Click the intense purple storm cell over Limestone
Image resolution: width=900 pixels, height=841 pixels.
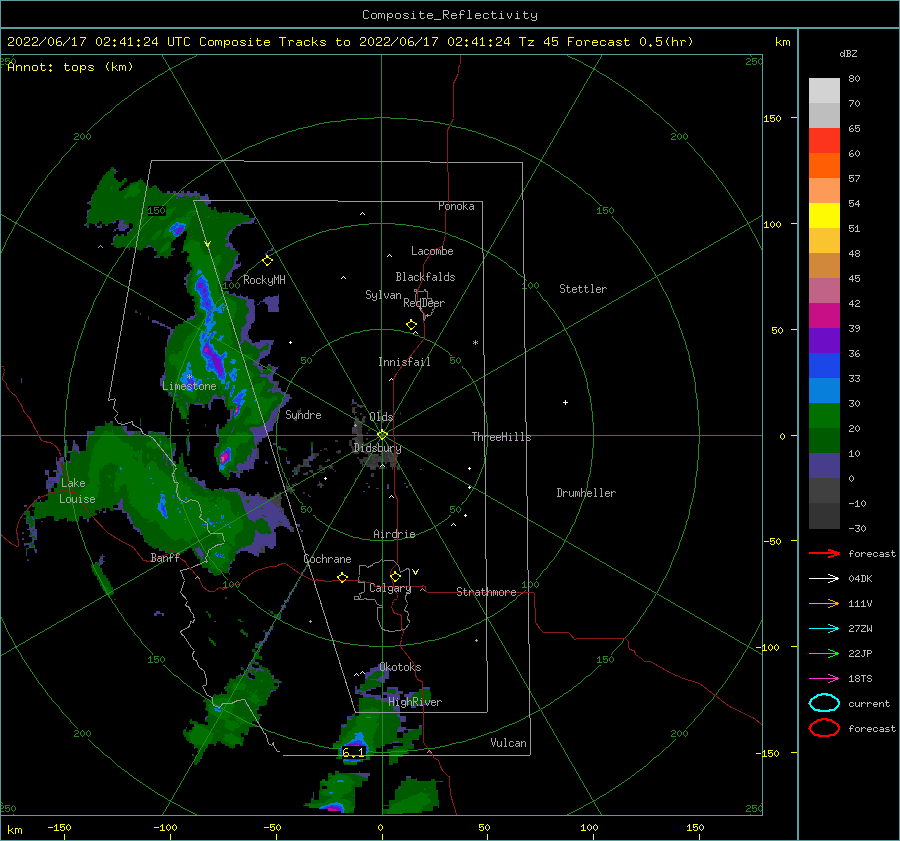pyautogui.click(x=214, y=357)
